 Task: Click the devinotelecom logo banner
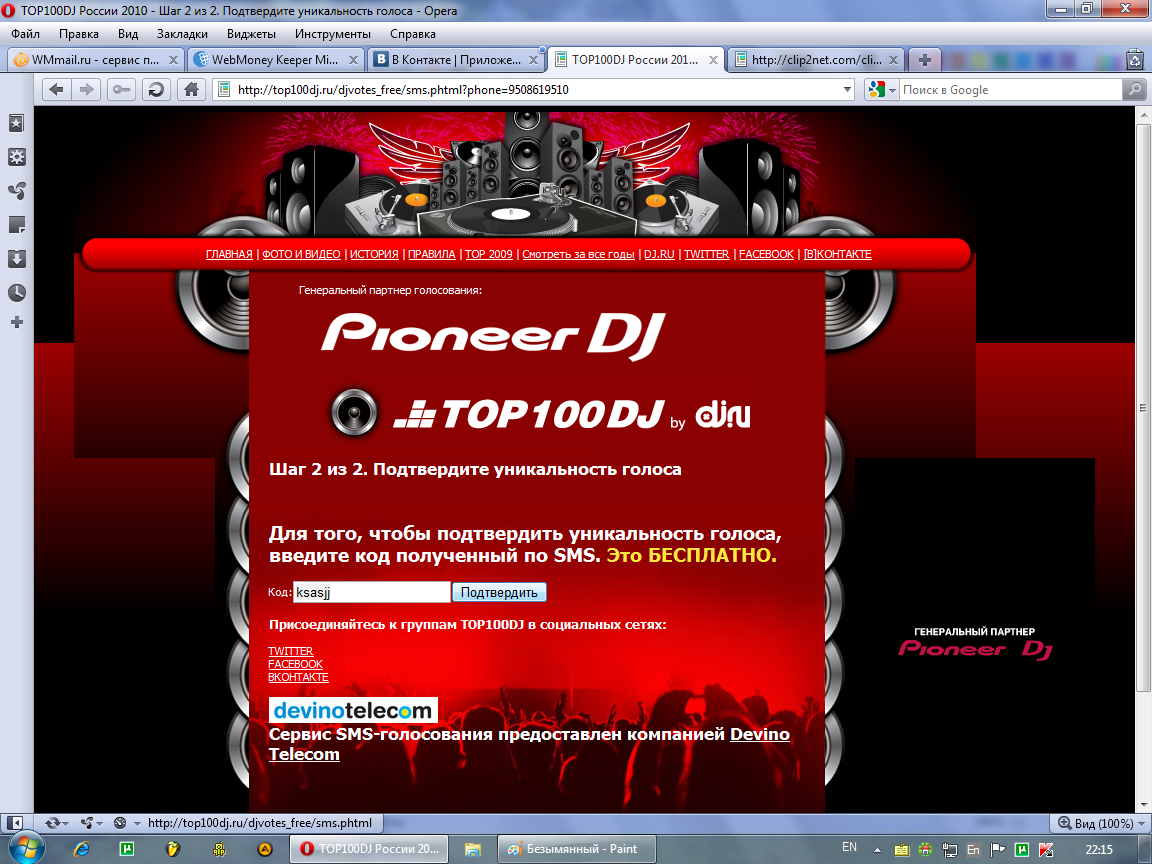[x=353, y=710]
